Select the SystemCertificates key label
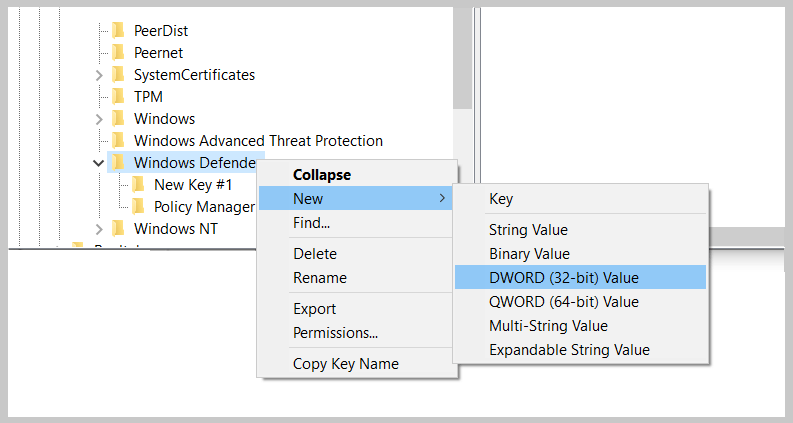This screenshot has height=423, width=793. tap(194, 75)
